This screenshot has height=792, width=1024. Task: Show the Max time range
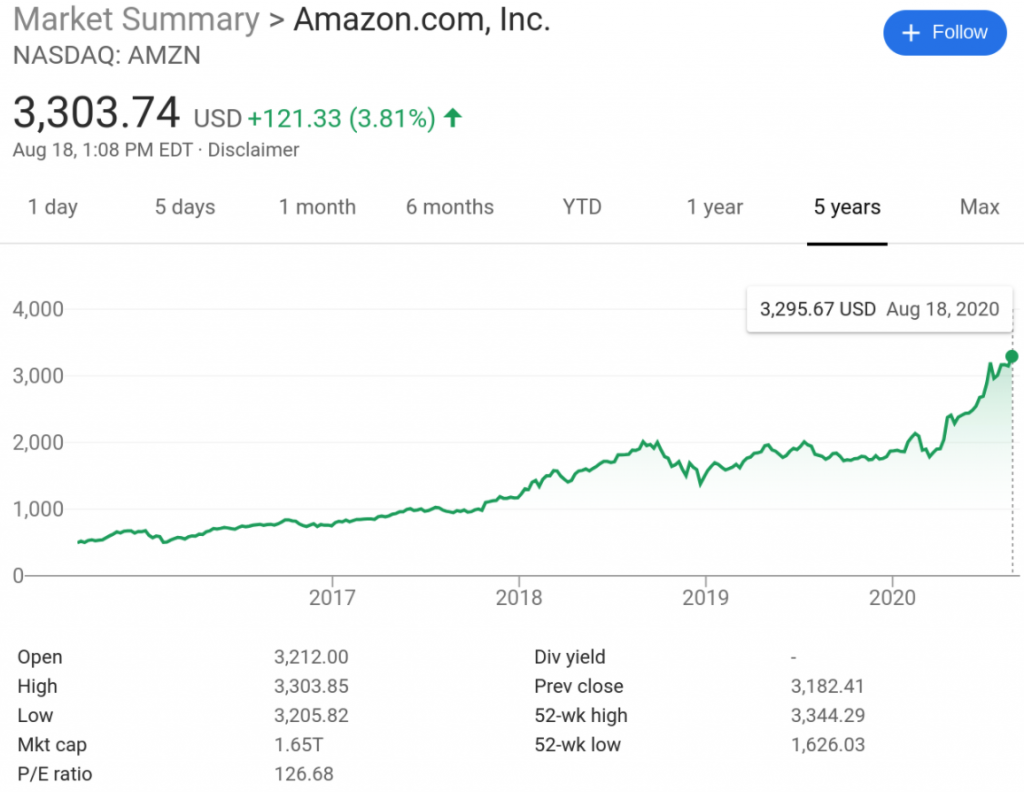click(979, 207)
